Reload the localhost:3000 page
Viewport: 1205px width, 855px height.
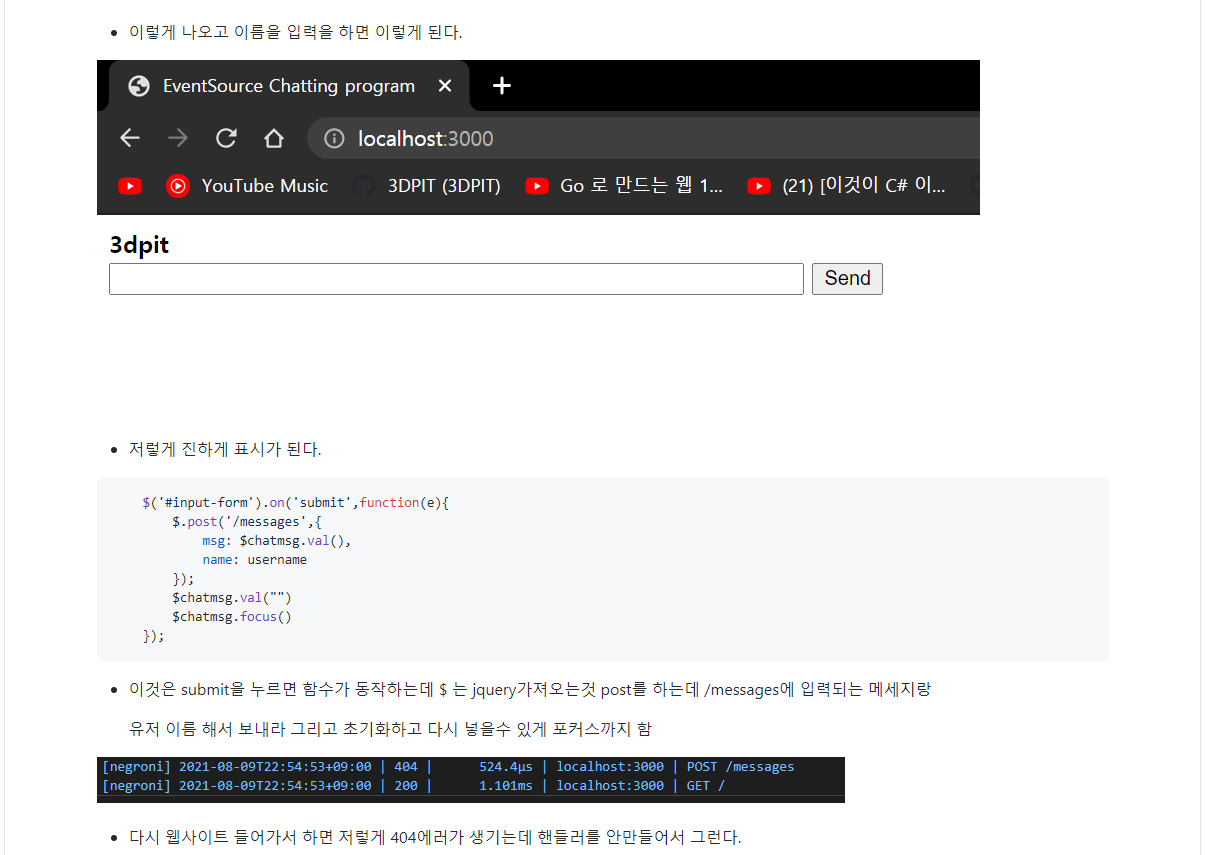(226, 138)
